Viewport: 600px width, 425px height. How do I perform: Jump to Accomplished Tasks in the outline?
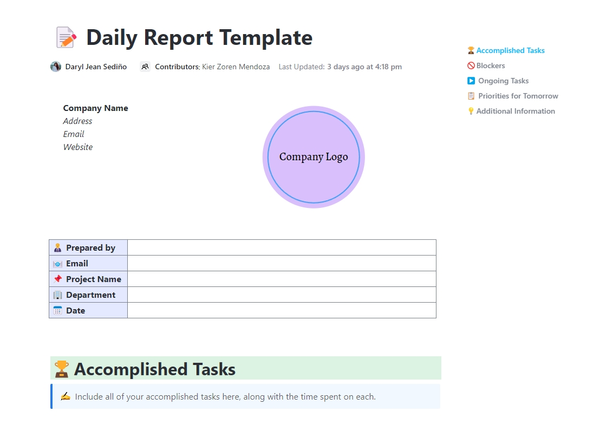[x=510, y=50]
